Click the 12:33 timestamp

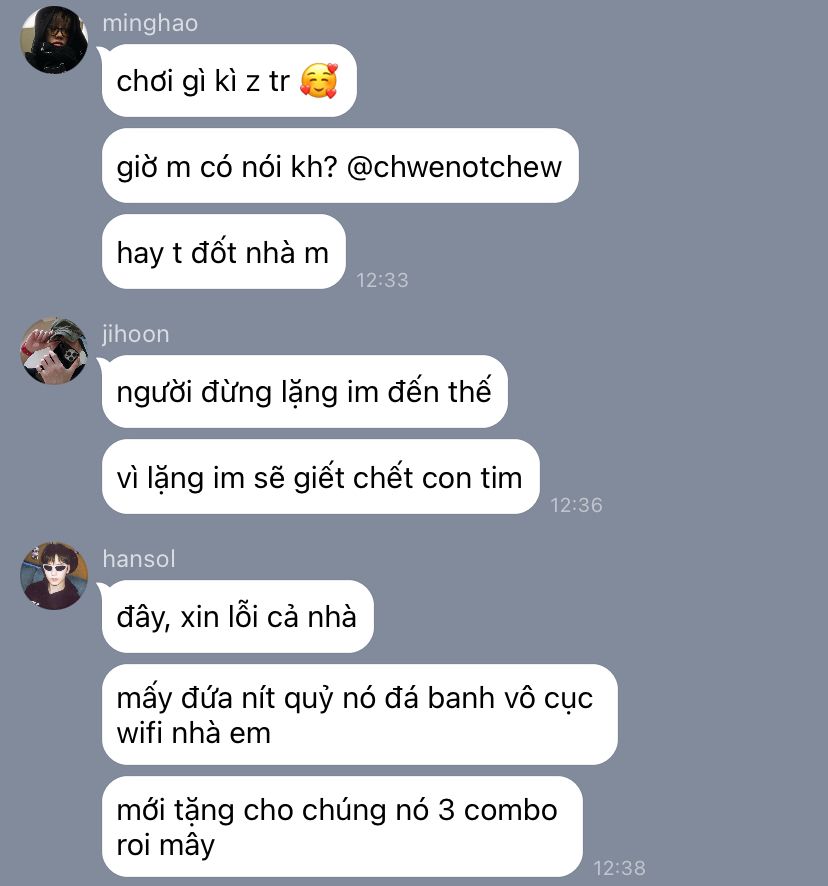pos(382,280)
